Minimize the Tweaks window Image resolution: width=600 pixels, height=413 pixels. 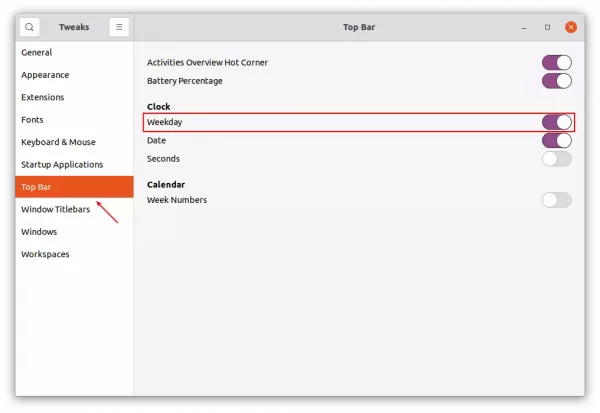(x=523, y=28)
